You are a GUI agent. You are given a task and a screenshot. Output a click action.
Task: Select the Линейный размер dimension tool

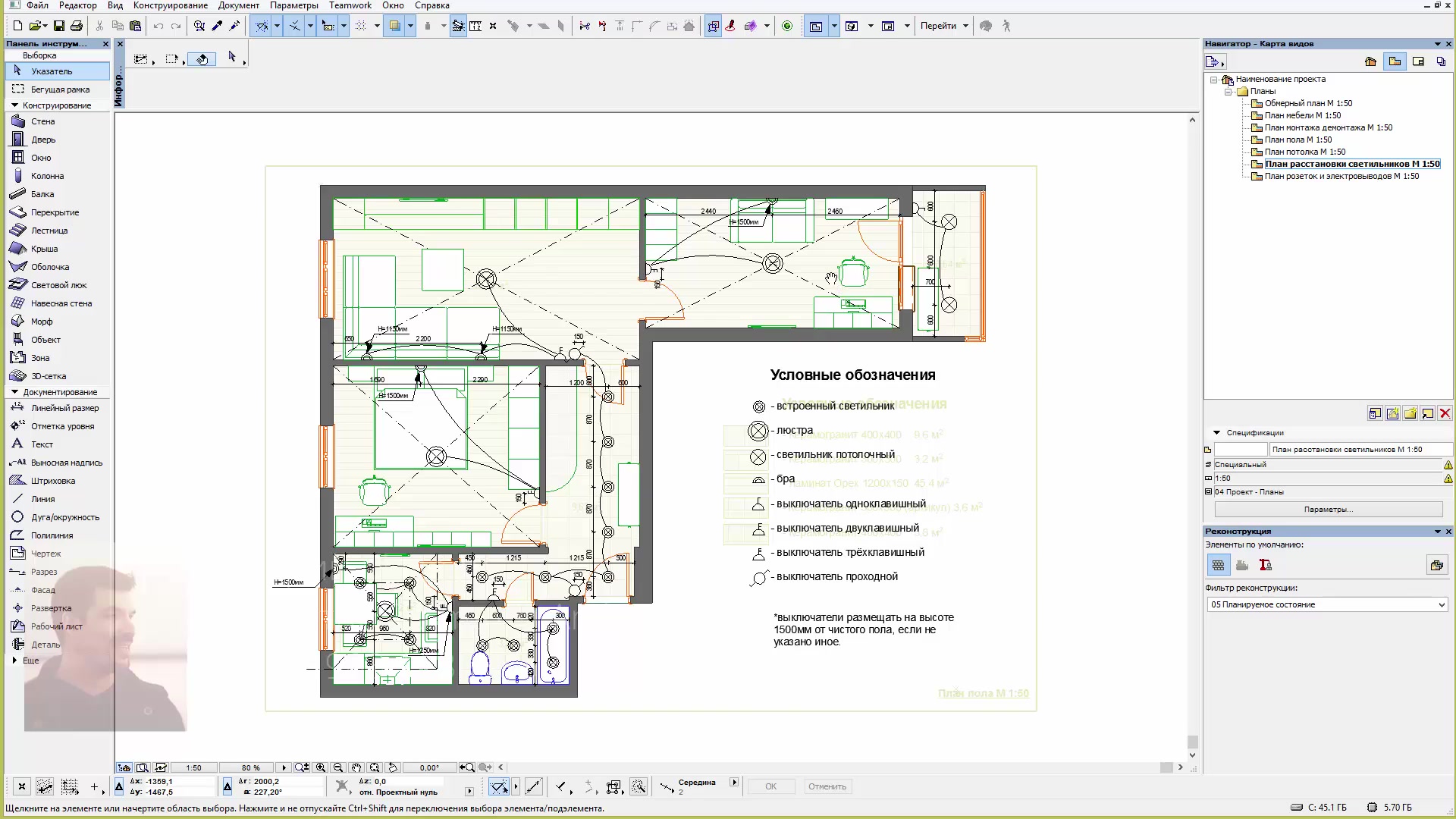point(57,408)
